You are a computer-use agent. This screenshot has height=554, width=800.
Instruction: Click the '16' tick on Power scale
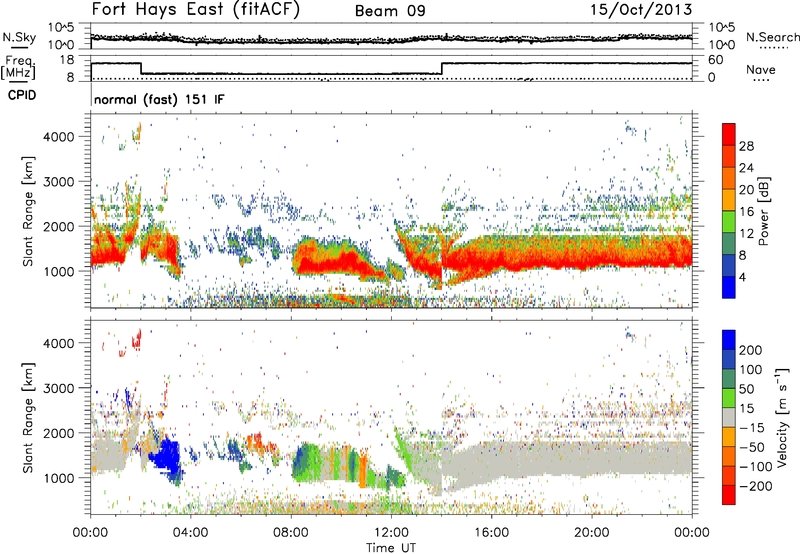[746, 212]
